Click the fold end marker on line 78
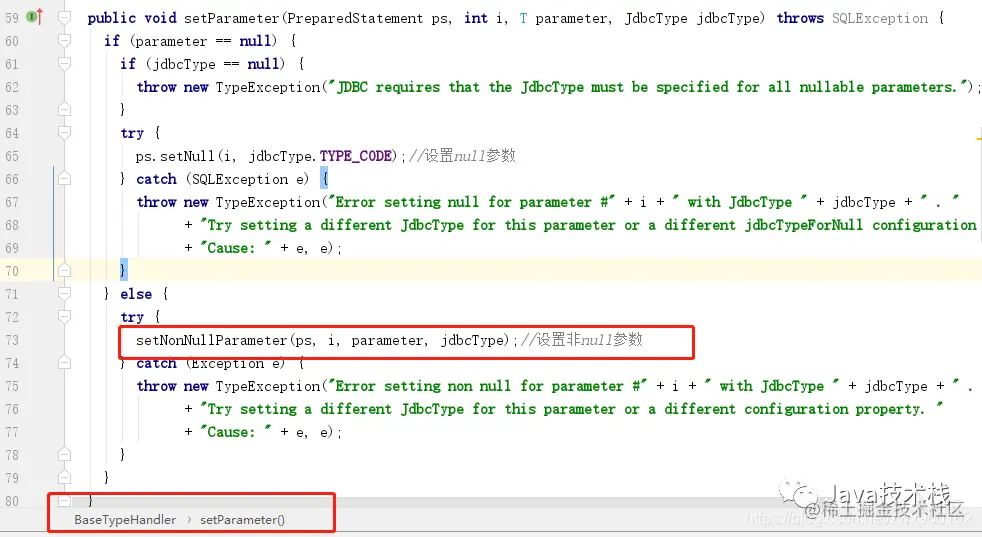Image resolution: width=982 pixels, height=537 pixels. (64, 454)
